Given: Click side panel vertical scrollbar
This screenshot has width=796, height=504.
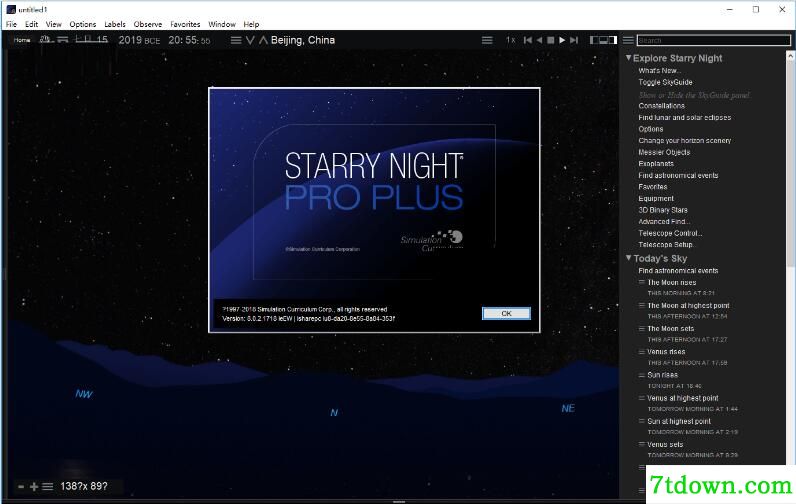Looking at the screenshot, I should (x=790, y=162).
